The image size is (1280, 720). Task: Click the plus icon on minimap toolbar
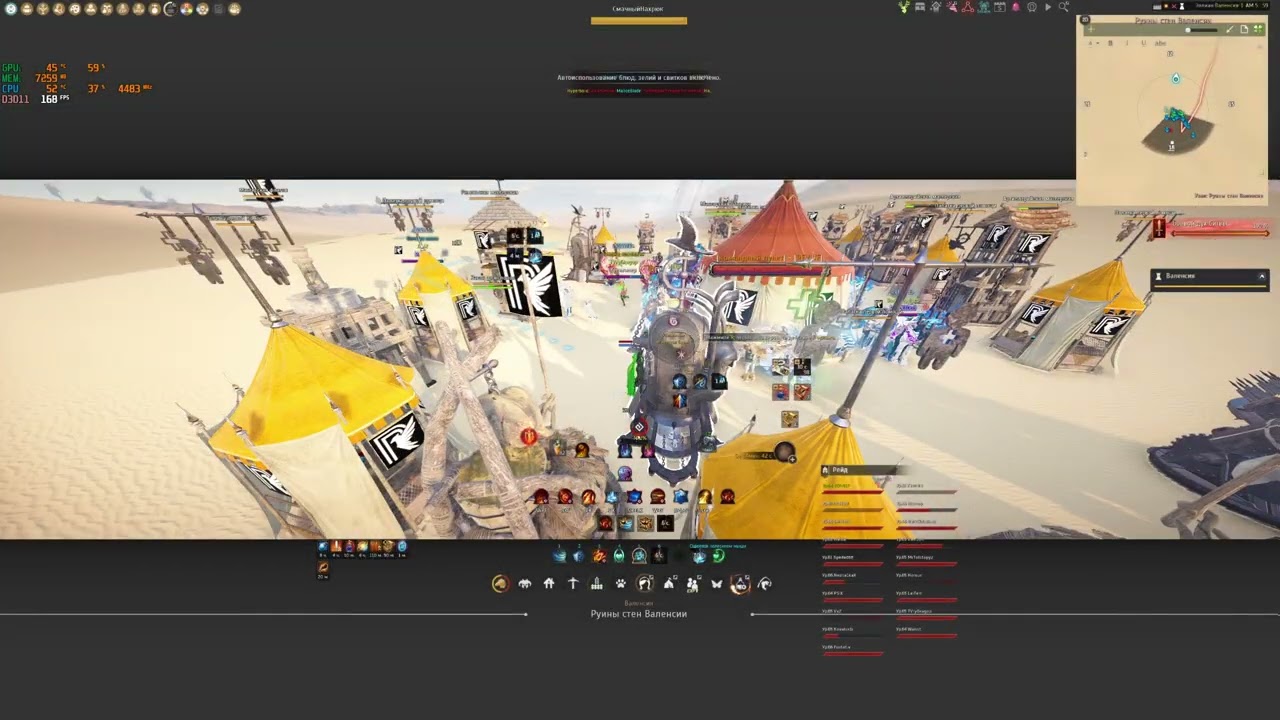(1091, 29)
